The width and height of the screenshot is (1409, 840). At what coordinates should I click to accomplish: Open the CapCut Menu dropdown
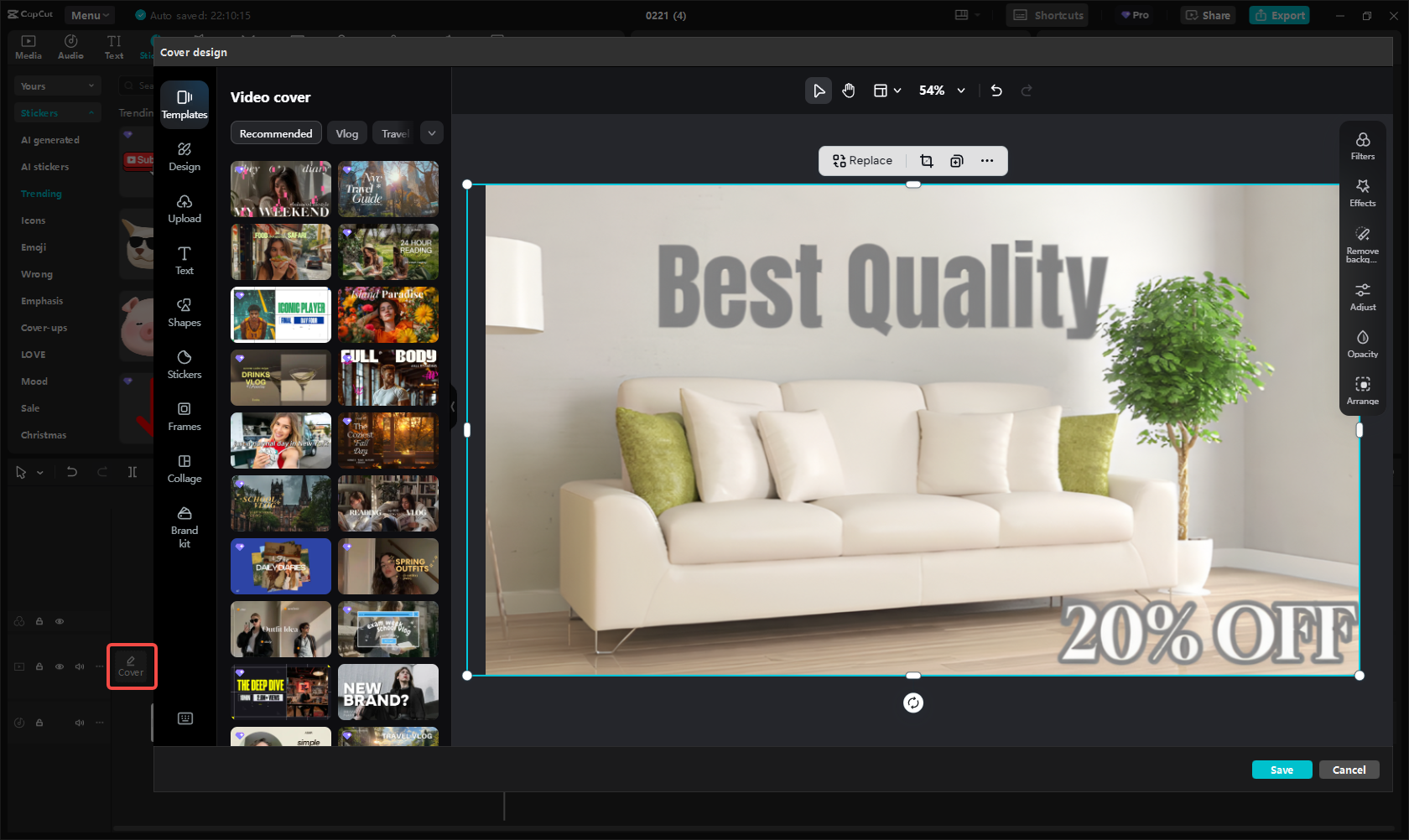pyautogui.click(x=90, y=15)
